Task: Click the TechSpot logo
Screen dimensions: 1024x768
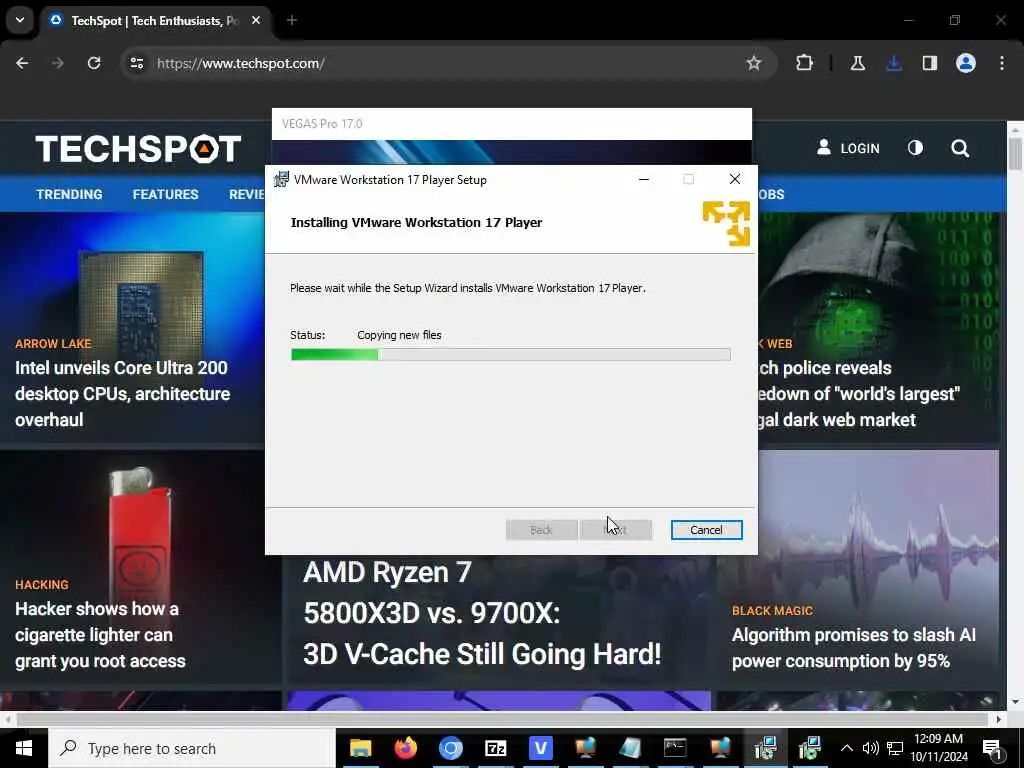Action: pyautogui.click(x=138, y=149)
